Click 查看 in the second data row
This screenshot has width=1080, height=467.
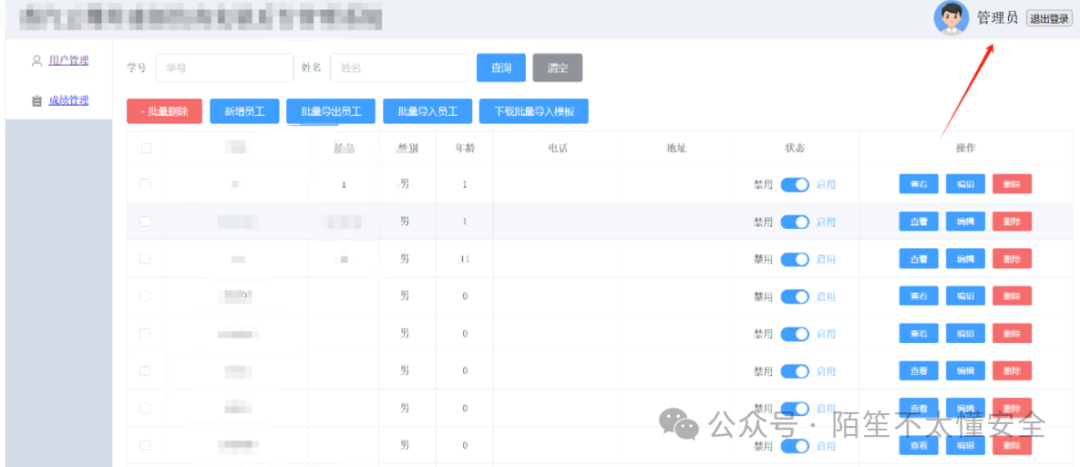click(919, 222)
